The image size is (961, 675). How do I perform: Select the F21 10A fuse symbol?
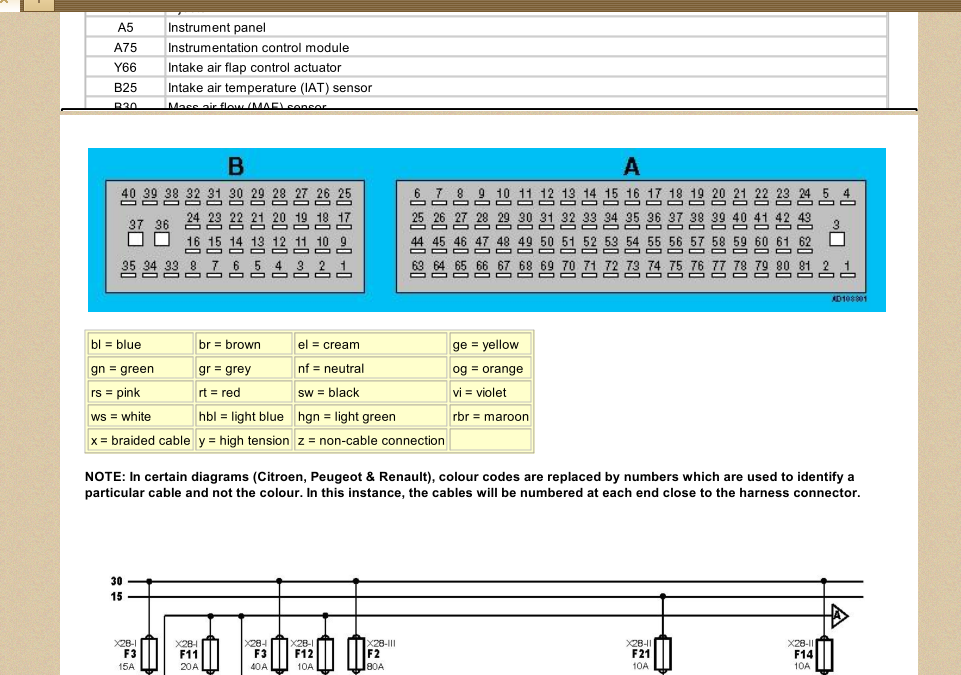pos(663,654)
